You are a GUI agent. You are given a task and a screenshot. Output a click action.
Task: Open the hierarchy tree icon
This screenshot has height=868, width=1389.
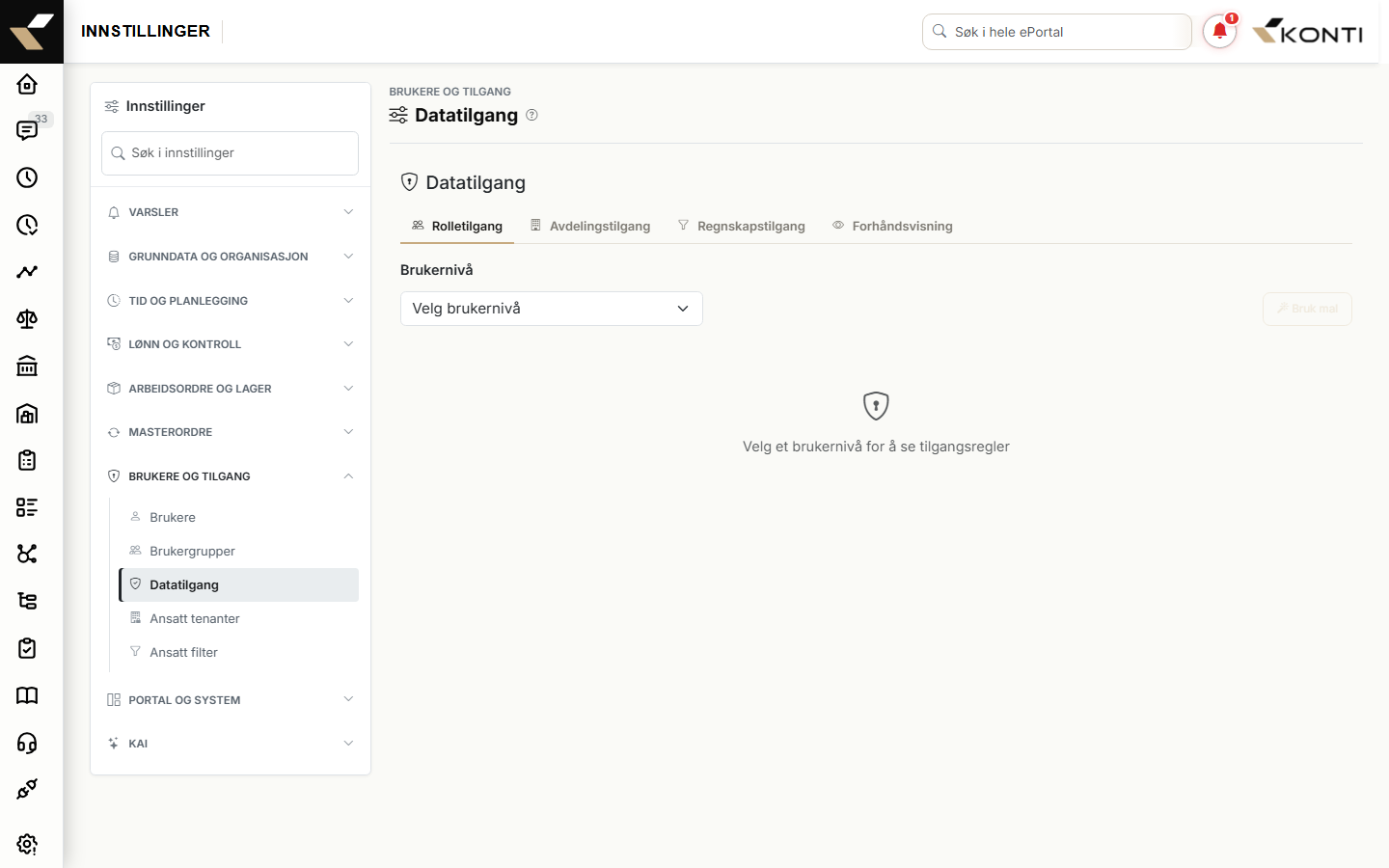27,601
